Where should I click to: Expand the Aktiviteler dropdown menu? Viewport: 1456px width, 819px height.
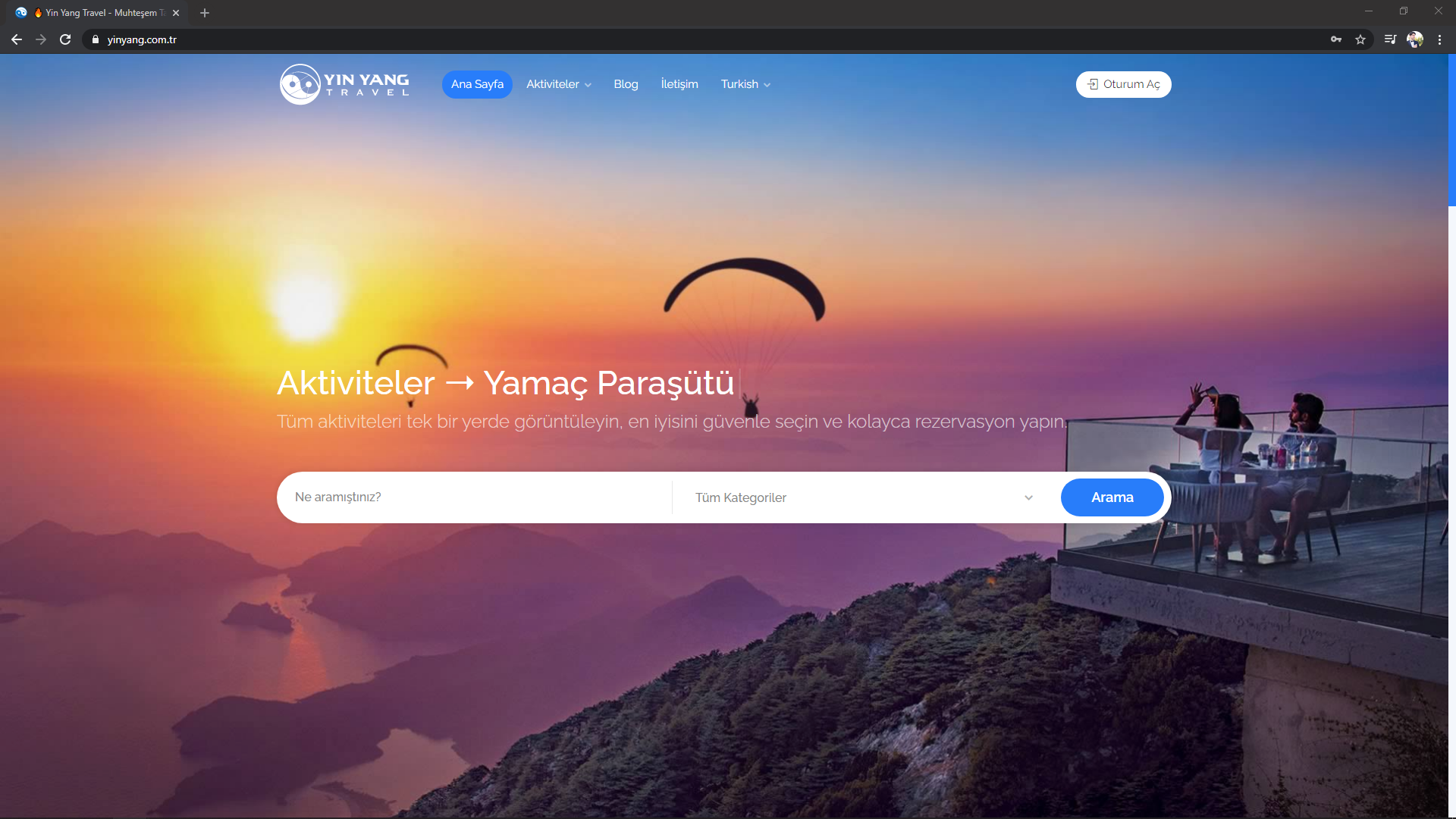[x=559, y=84]
